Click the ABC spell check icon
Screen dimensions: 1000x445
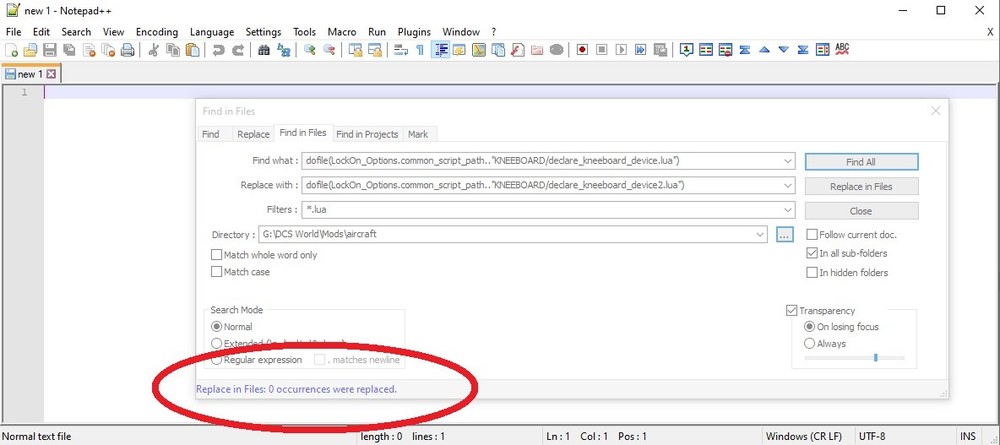842,50
